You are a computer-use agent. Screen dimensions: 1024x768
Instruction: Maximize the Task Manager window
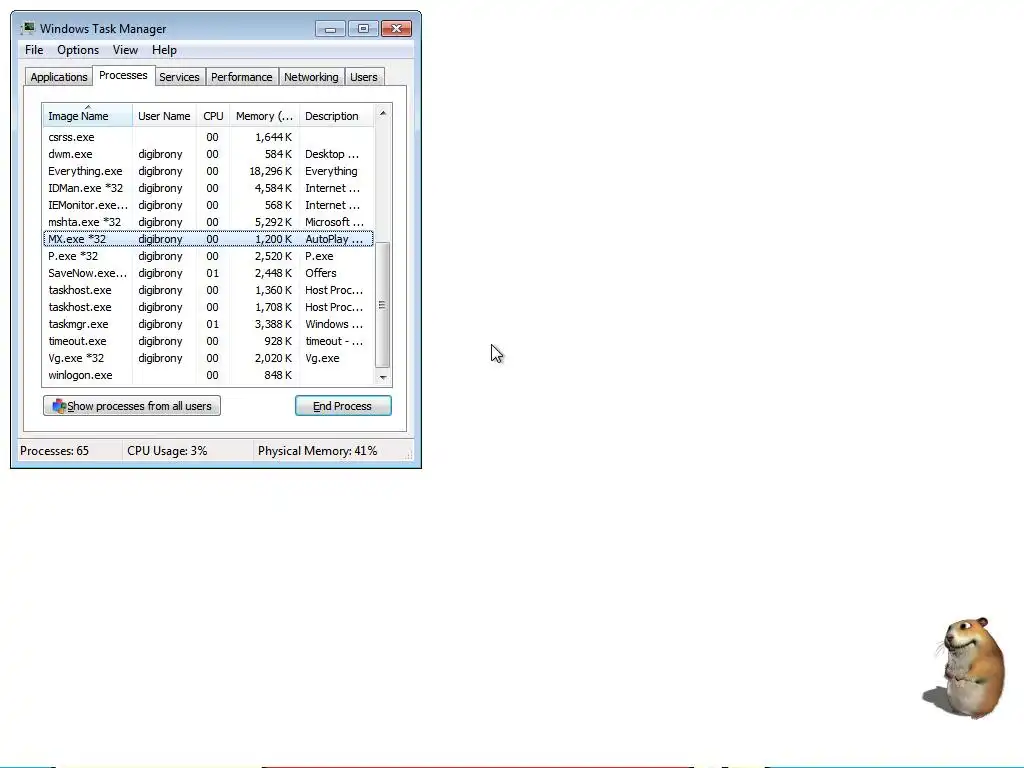(363, 29)
